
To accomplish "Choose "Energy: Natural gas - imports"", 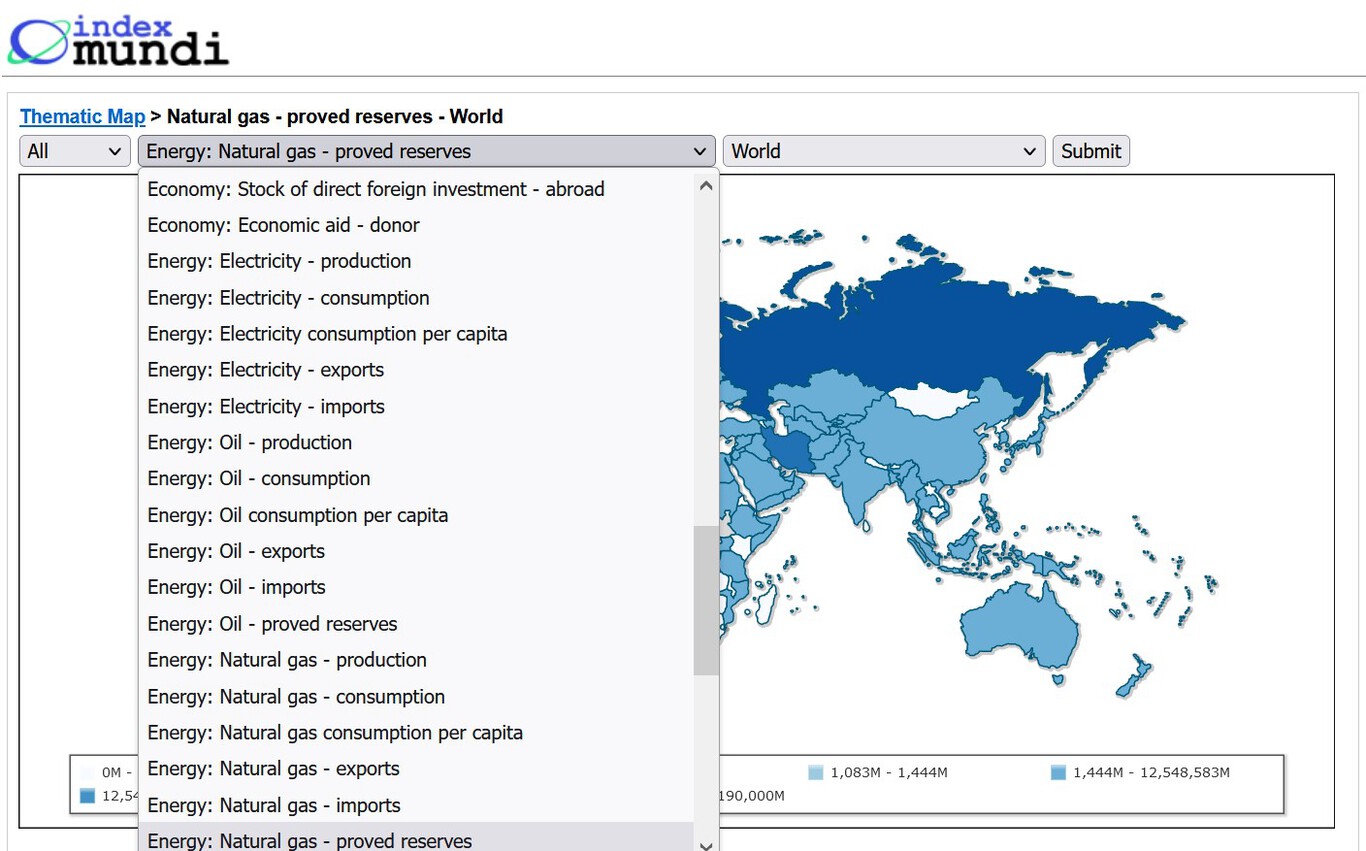I will tap(274, 805).
